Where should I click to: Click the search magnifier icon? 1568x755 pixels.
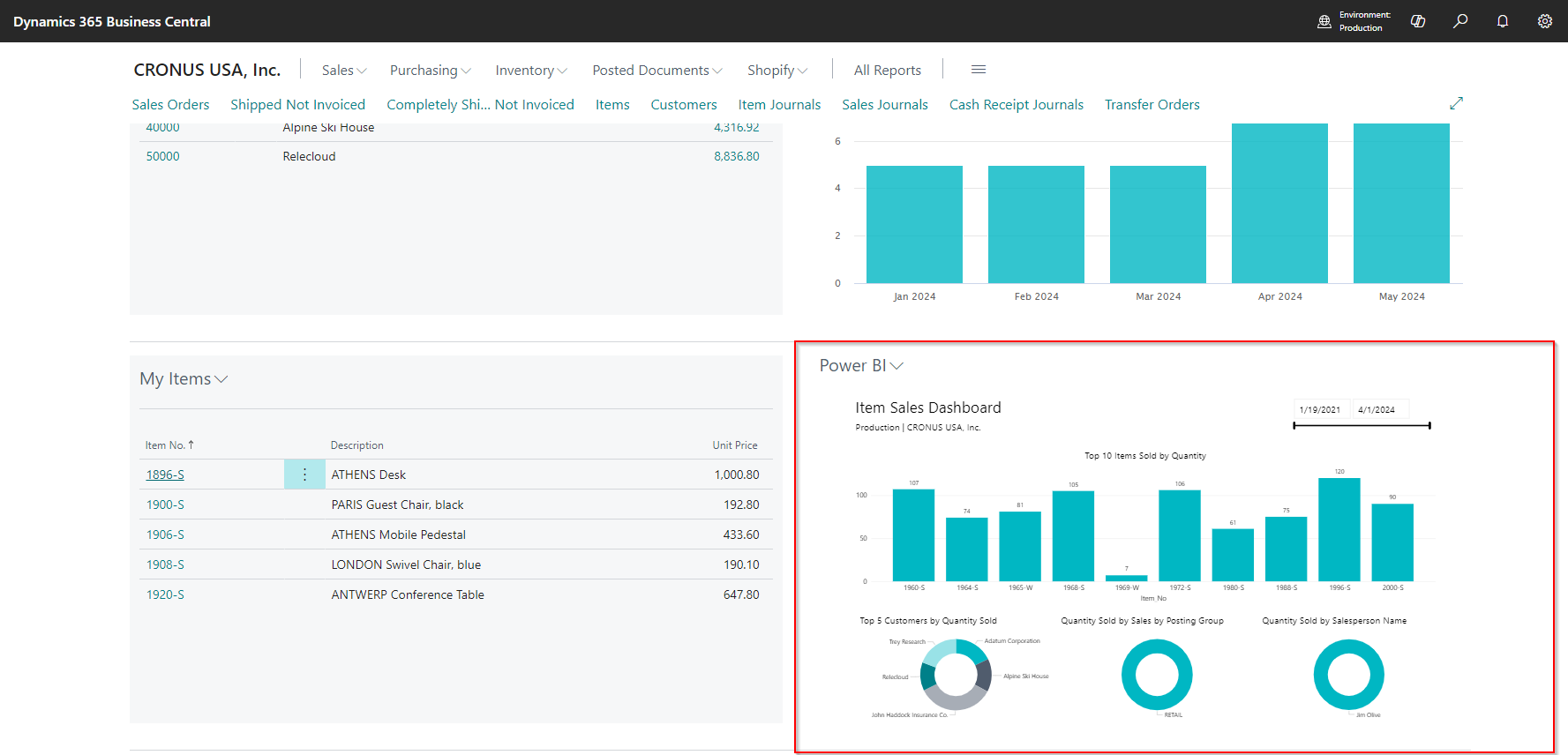[x=1460, y=21]
